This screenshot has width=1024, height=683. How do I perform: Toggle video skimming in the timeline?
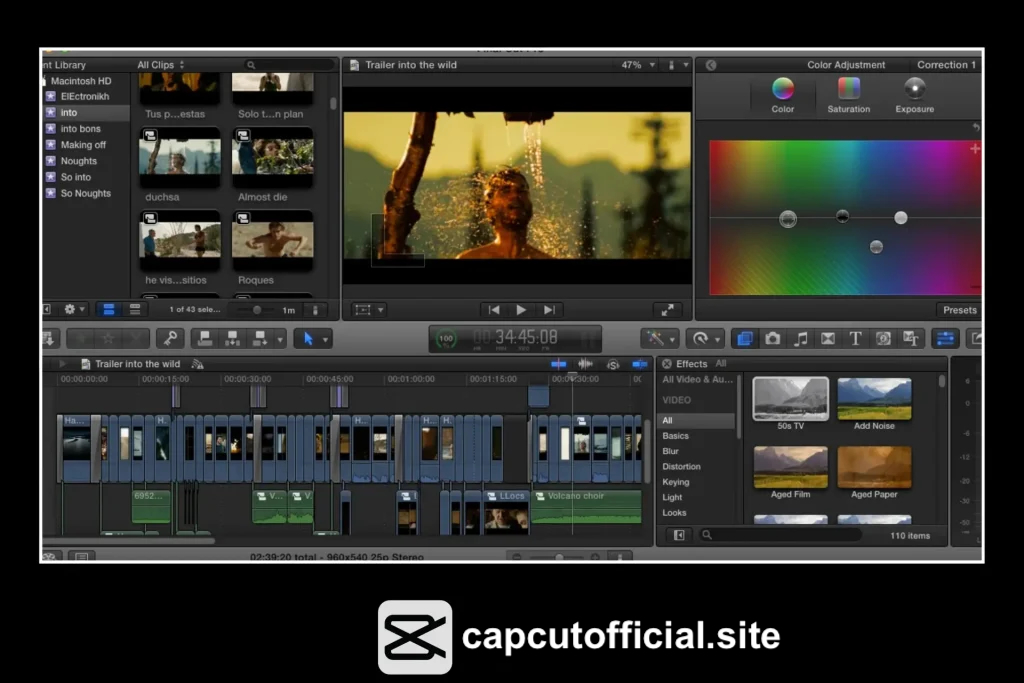[x=559, y=364]
